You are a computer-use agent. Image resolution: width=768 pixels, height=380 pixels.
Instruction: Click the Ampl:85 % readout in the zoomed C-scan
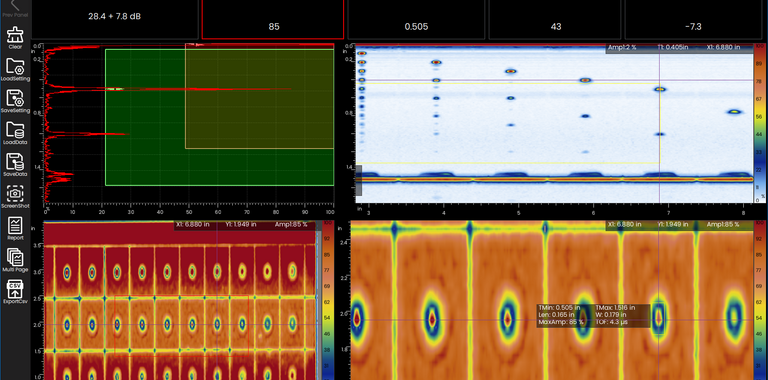coord(723,225)
